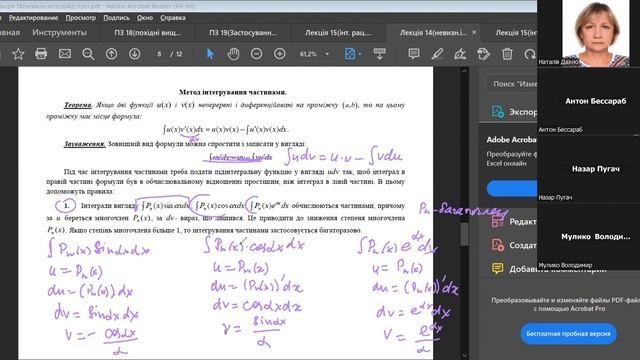Add the file to starred with star icon
Screen dimensions: 640x360
(18, 54)
